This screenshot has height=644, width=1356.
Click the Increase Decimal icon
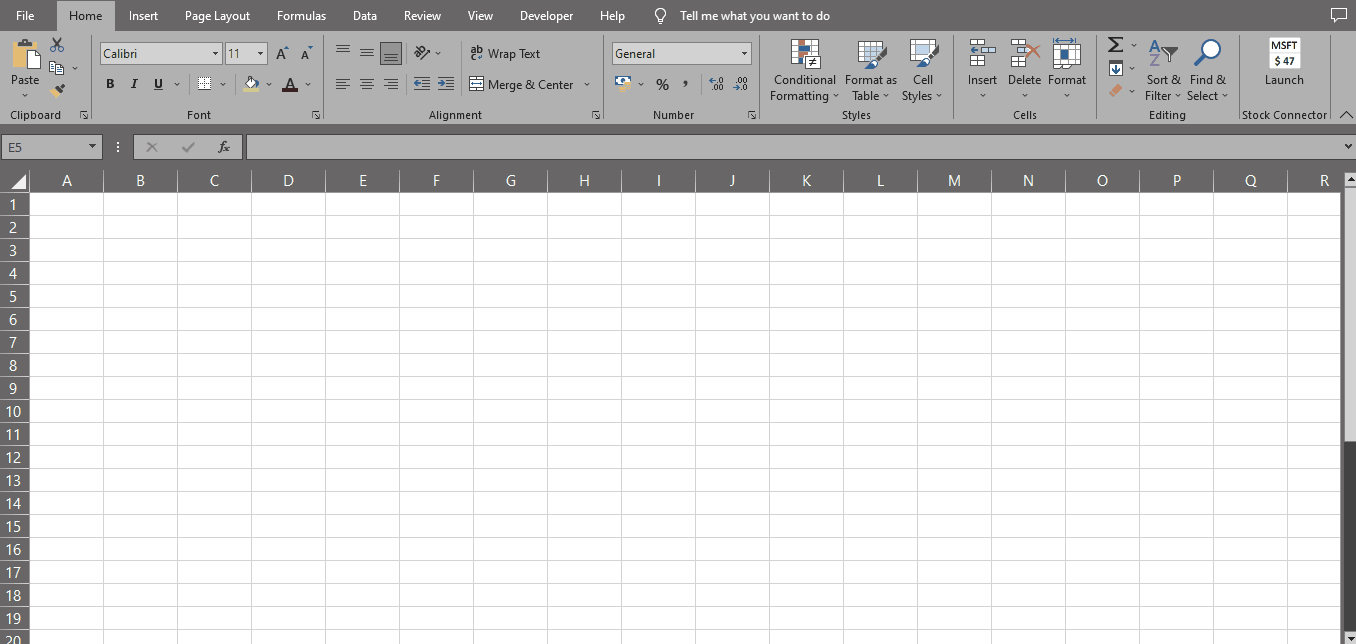point(716,84)
